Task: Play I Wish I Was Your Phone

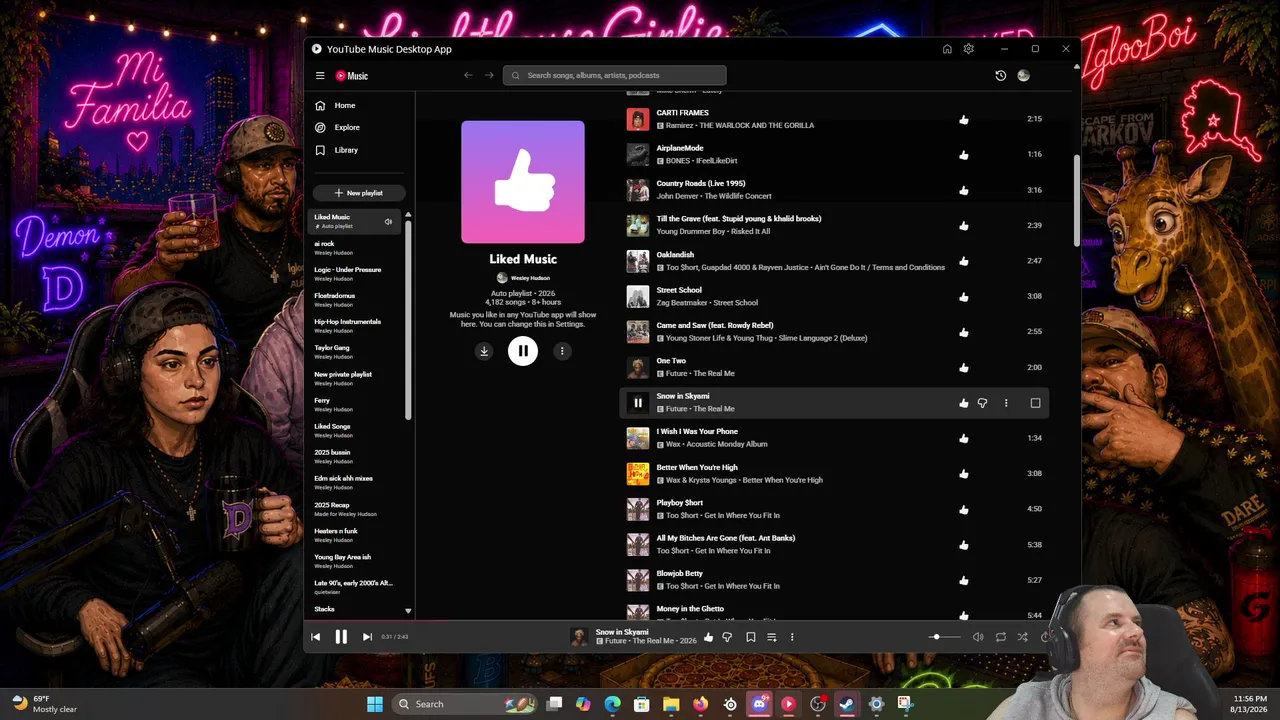Action: [638, 438]
